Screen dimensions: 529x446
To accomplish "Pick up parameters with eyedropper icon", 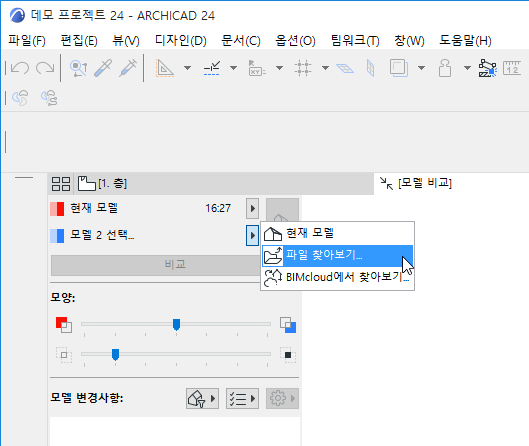I will 103,68.
